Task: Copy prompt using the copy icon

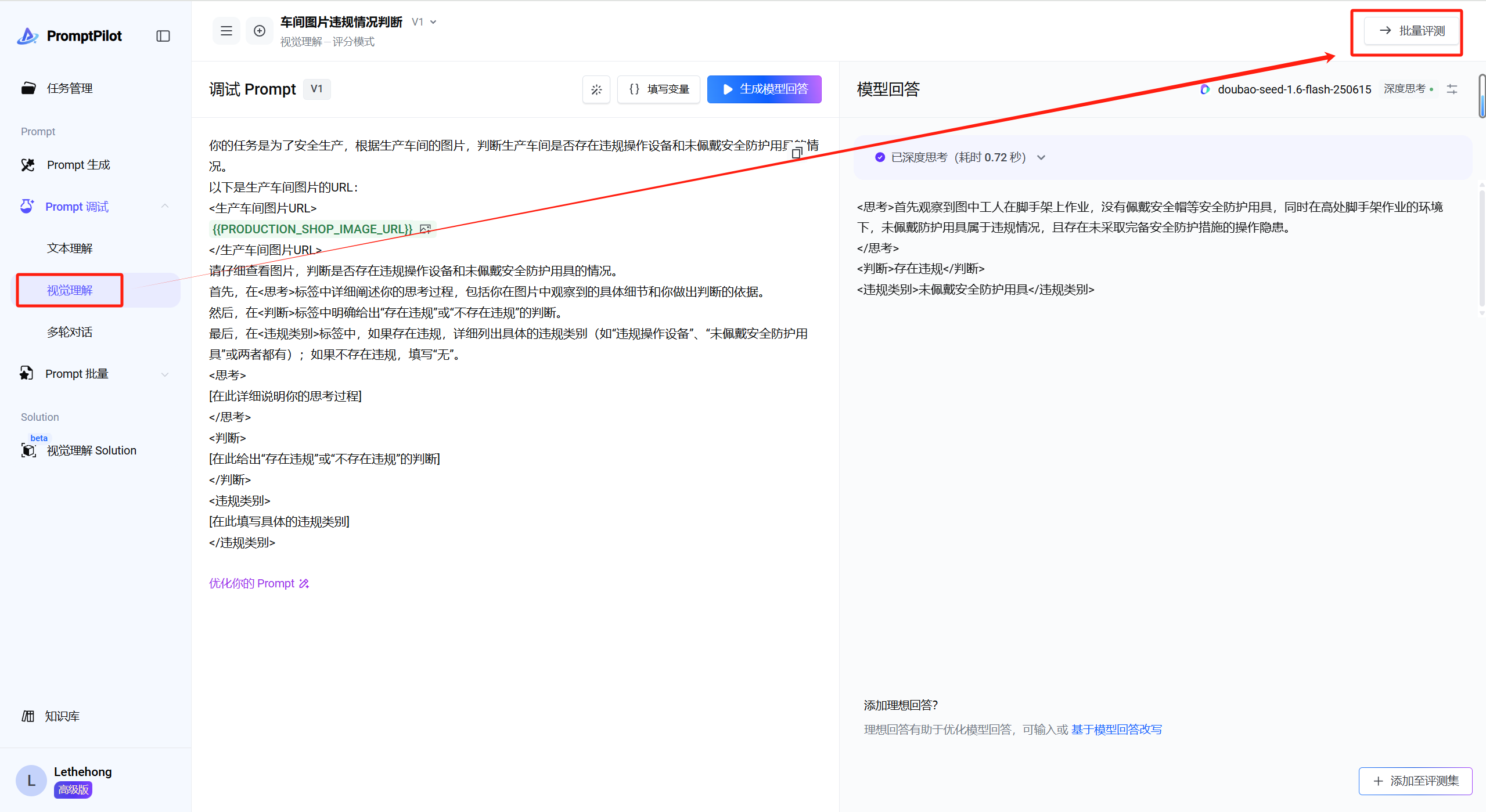Action: (x=797, y=153)
